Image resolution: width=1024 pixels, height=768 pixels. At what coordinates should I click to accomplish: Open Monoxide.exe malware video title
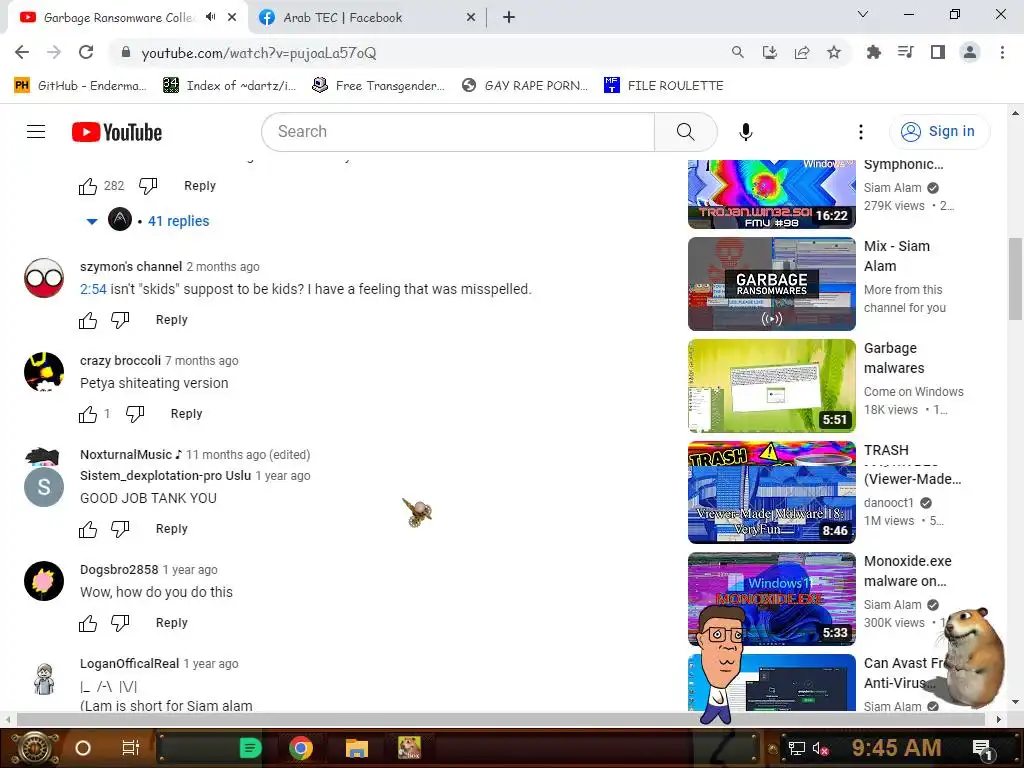click(908, 571)
